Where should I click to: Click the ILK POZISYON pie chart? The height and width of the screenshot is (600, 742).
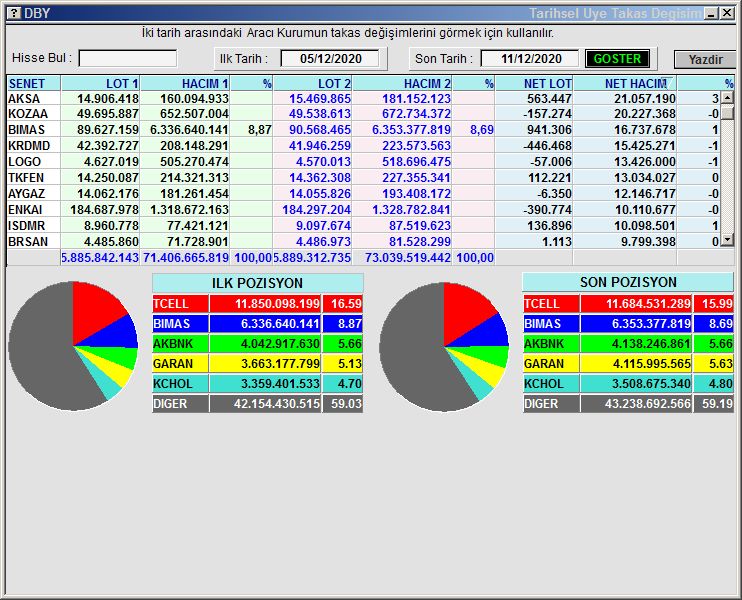click(x=73, y=346)
